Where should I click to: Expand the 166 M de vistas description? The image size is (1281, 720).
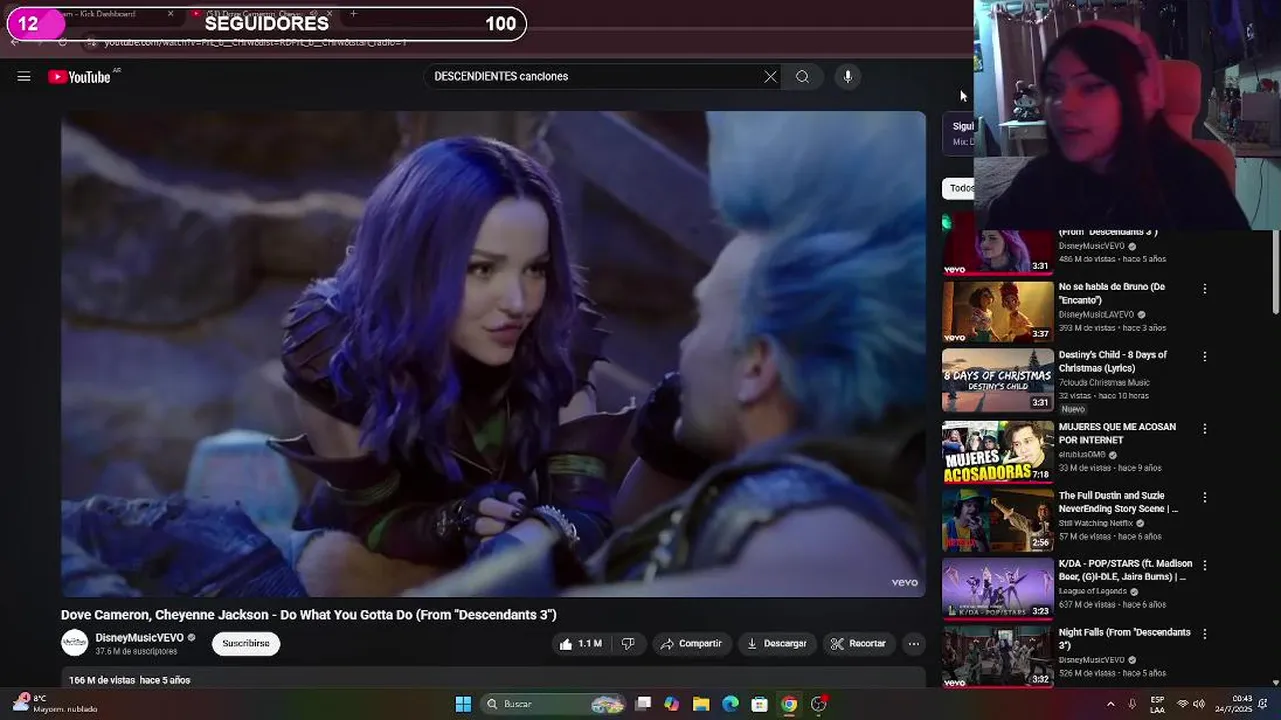493,680
